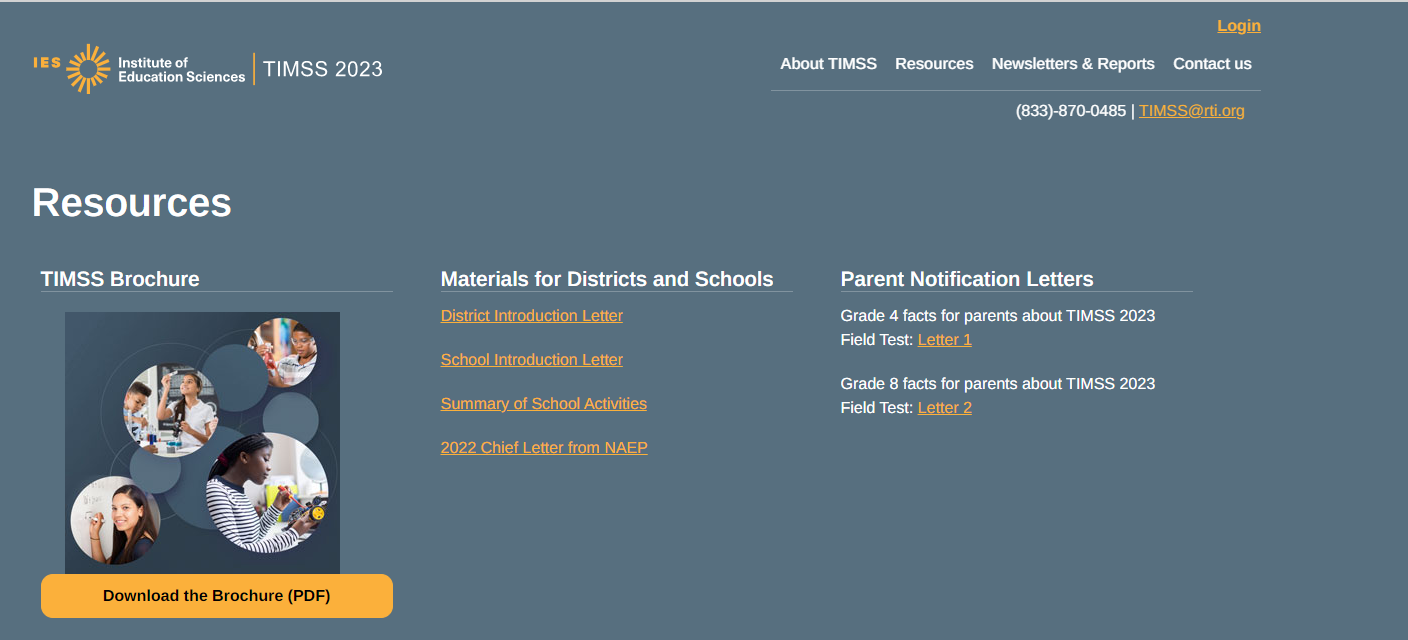
Task: Open the About TIMSS menu
Action: pyautogui.click(x=828, y=64)
